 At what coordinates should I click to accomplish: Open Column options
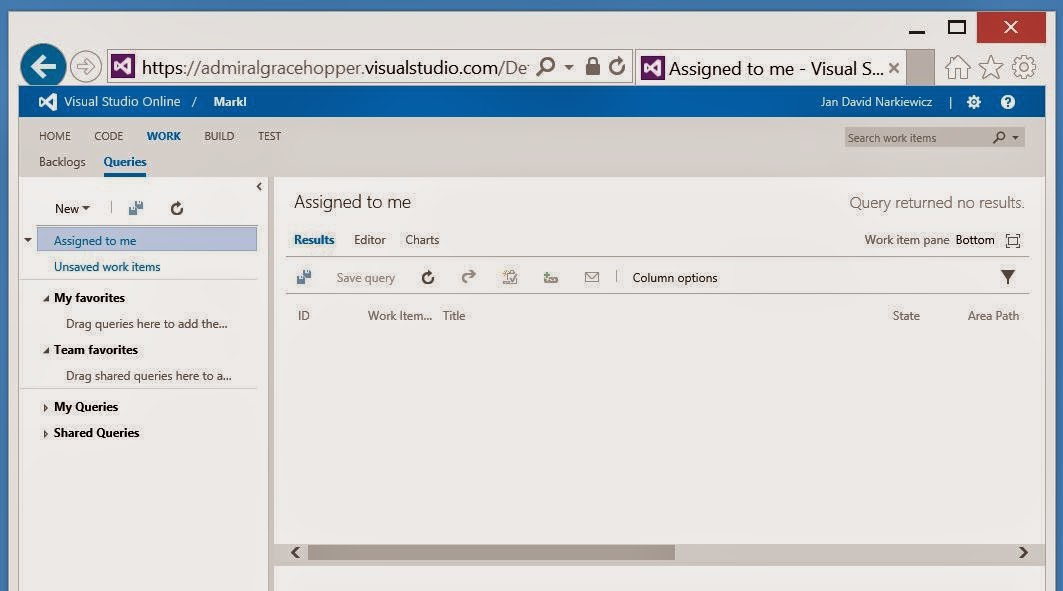tap(675, 278)
